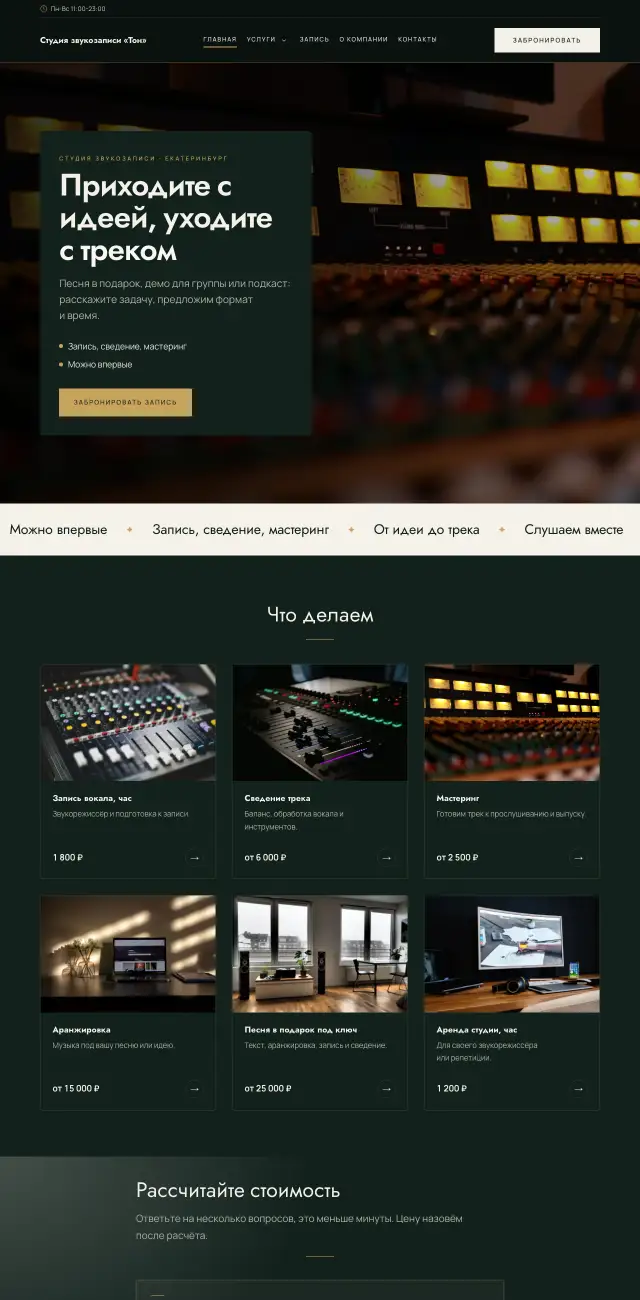The width and height of the screenshot is (640, 1300).
Task: Open the arrow on Песня в подарок card
Action: (x=386, y=1088)
